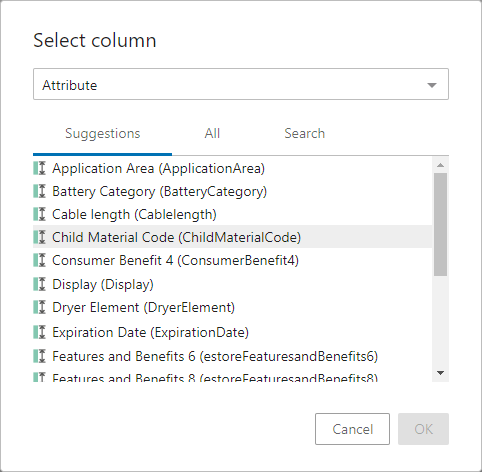Viewport: 482px width, 472px height.
Task: Click the attribute icon beside Dryer Element
Action: tap(39, 307)
